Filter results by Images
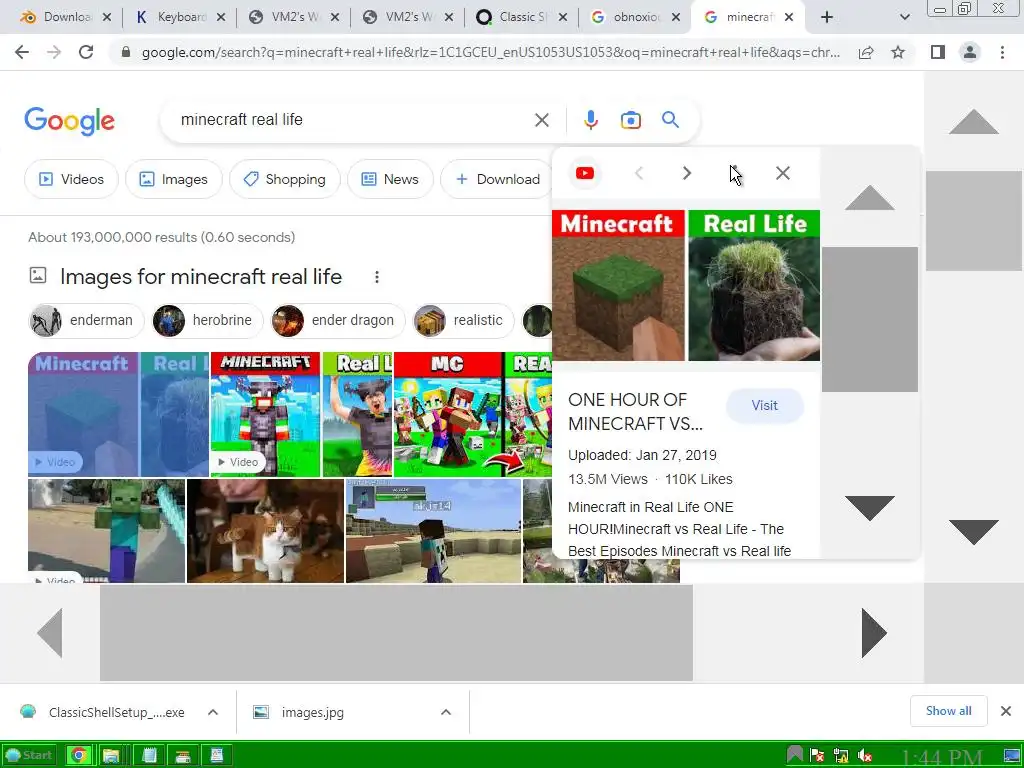The image size is (1024, 768). (x=174, y=179)
